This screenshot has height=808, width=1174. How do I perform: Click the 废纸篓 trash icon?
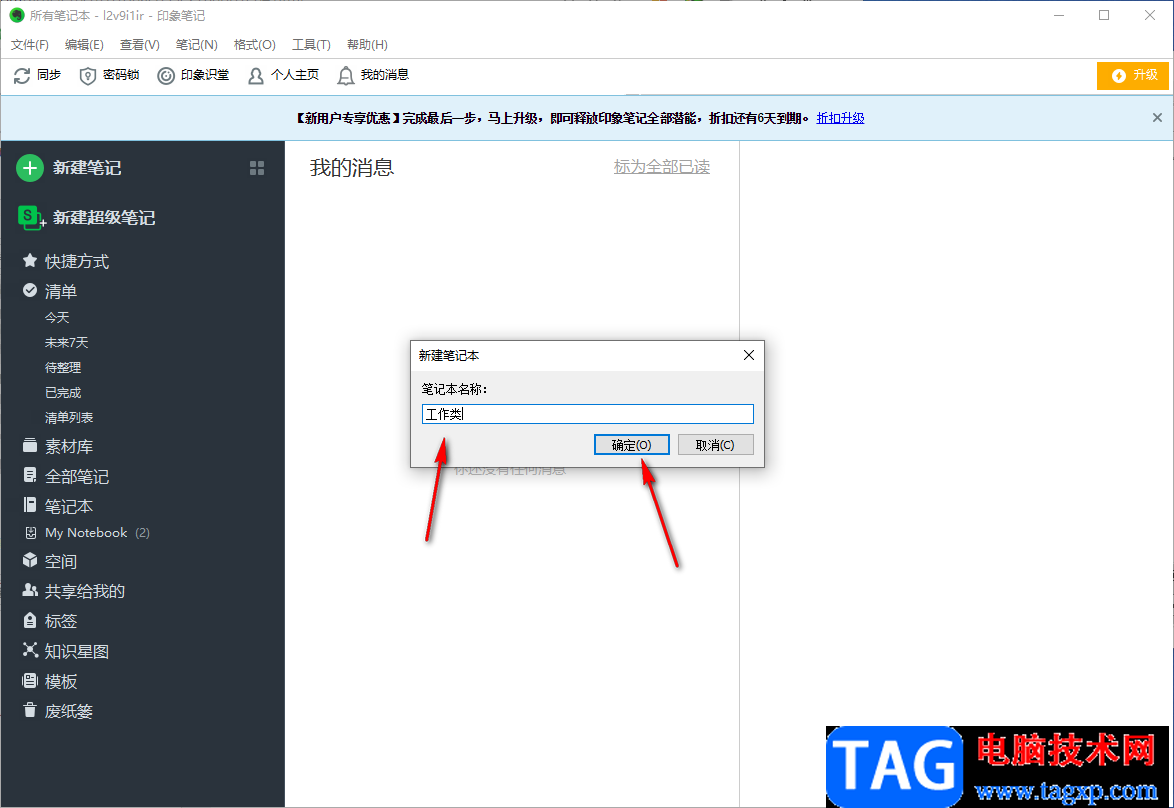click(x=30, y=710)
